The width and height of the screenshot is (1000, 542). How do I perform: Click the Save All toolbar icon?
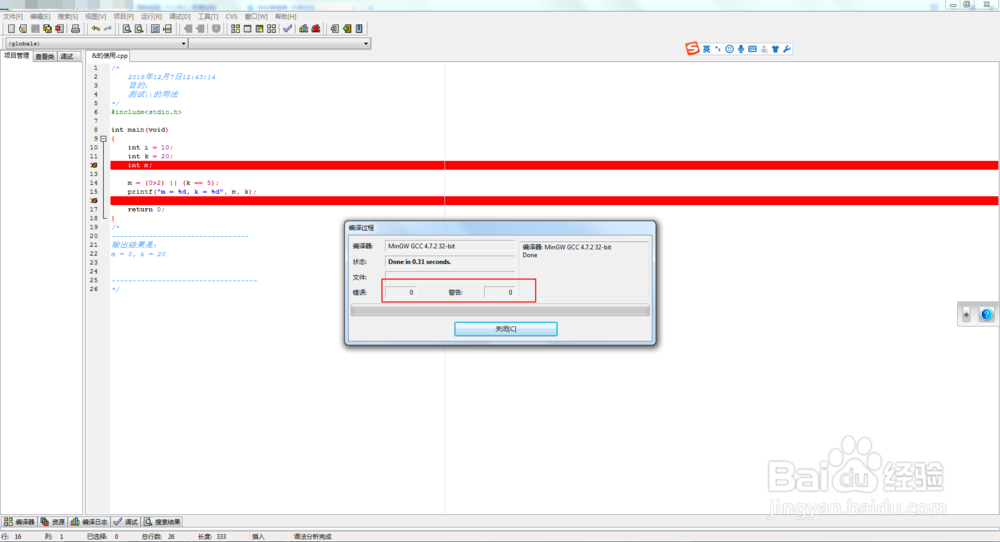coord(47,29)
